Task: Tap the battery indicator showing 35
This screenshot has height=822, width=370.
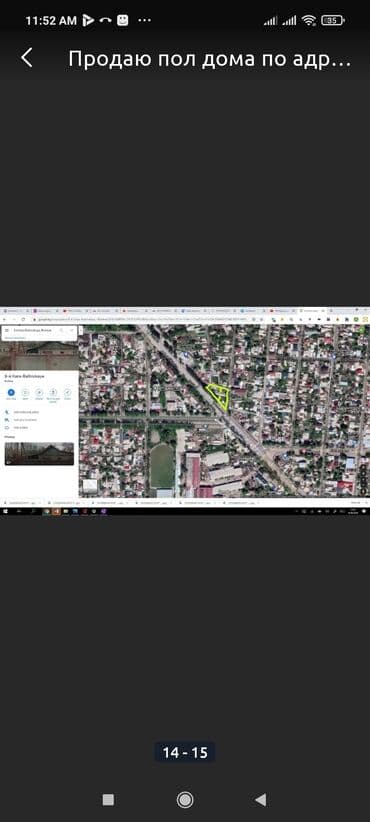Action: coord(333,20)
